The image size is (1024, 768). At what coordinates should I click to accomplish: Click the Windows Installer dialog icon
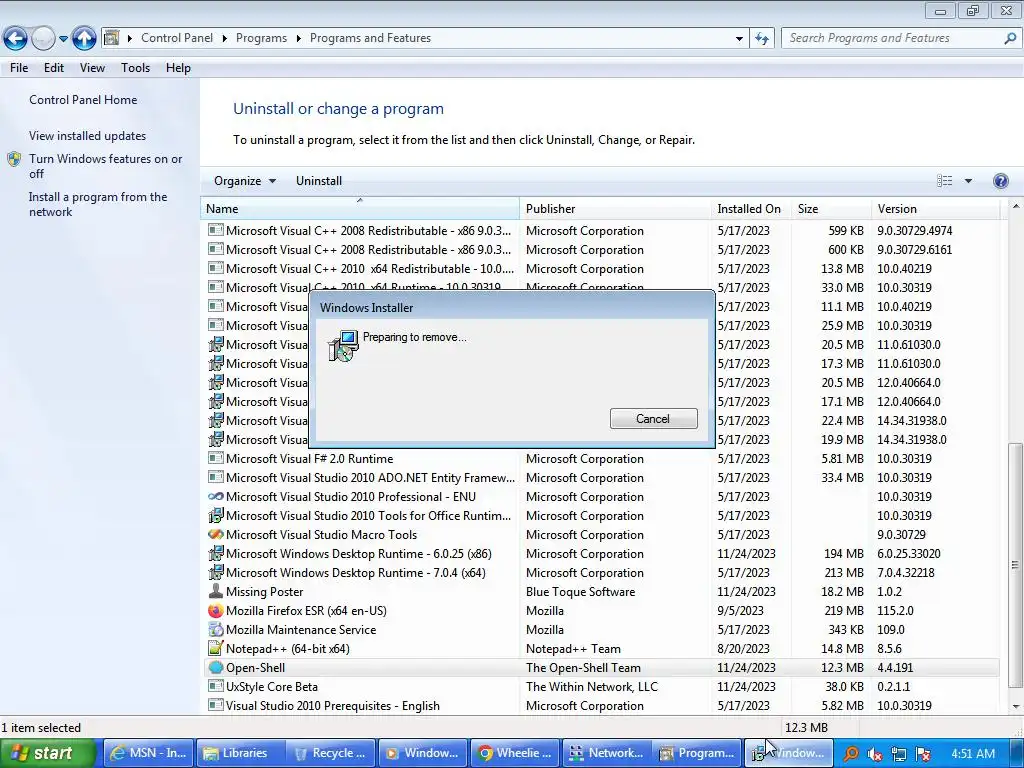[x=343, y=346]
